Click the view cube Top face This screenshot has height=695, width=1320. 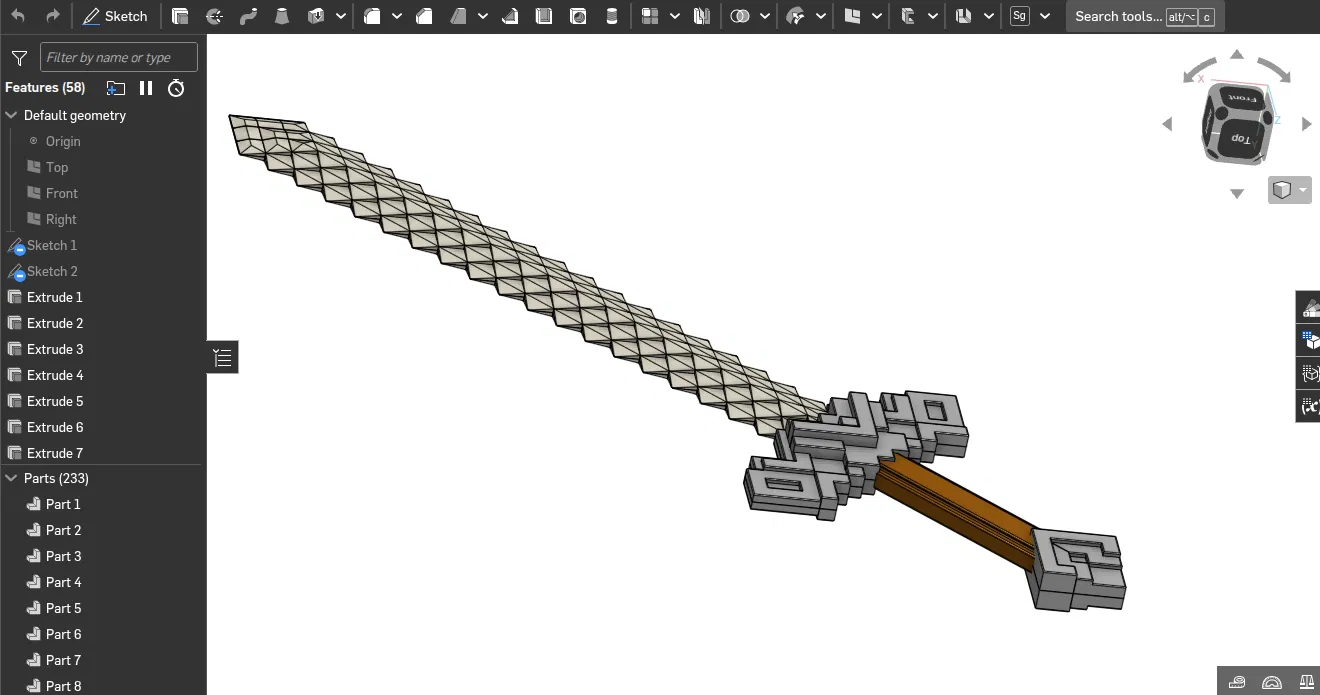[x=1240, y=139]
